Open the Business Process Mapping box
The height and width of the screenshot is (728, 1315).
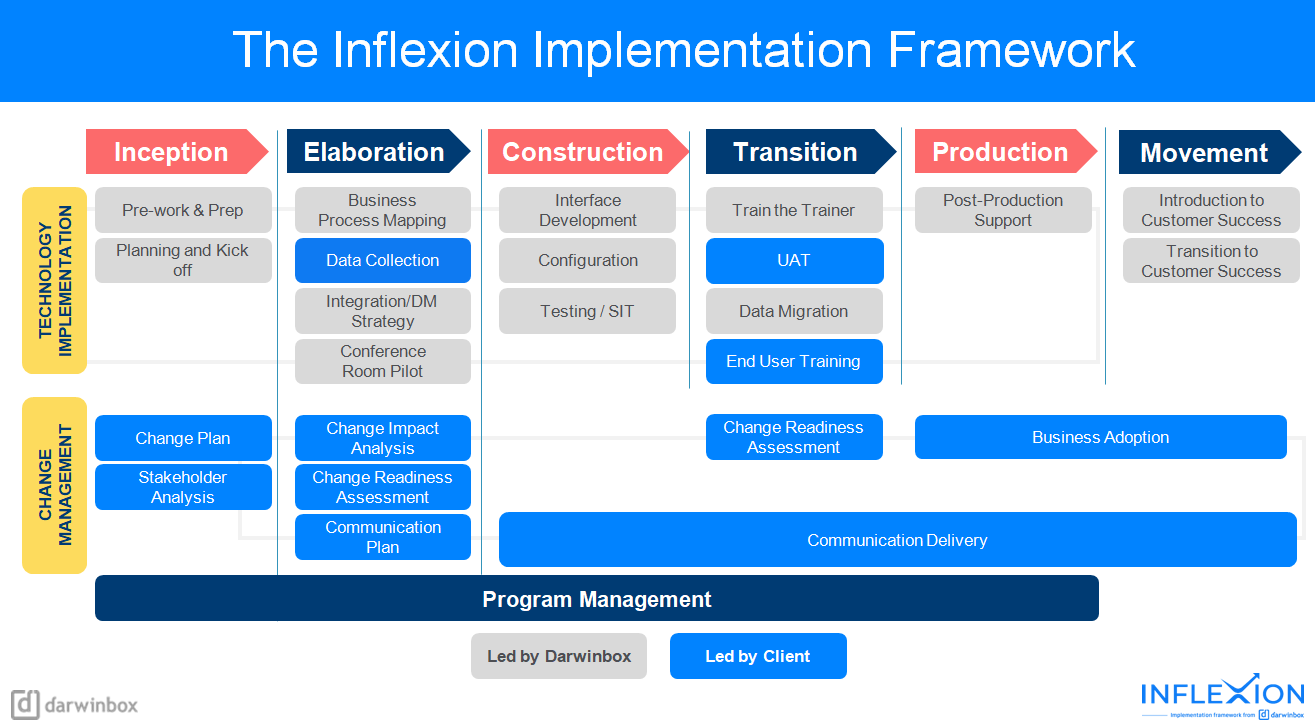click(383, 210)
